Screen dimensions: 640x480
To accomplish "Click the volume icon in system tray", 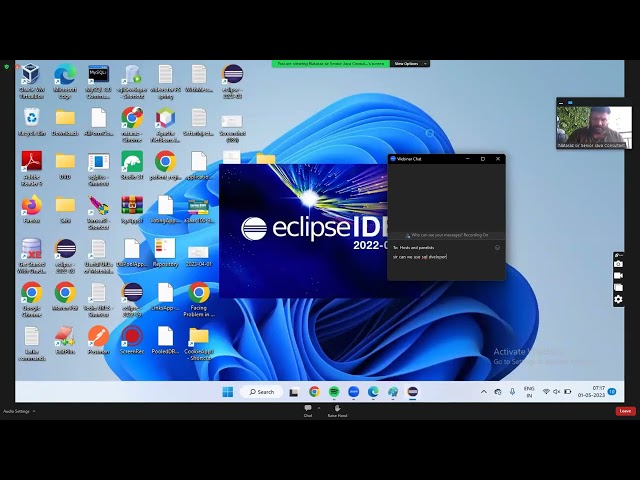I will pos(556,392).
